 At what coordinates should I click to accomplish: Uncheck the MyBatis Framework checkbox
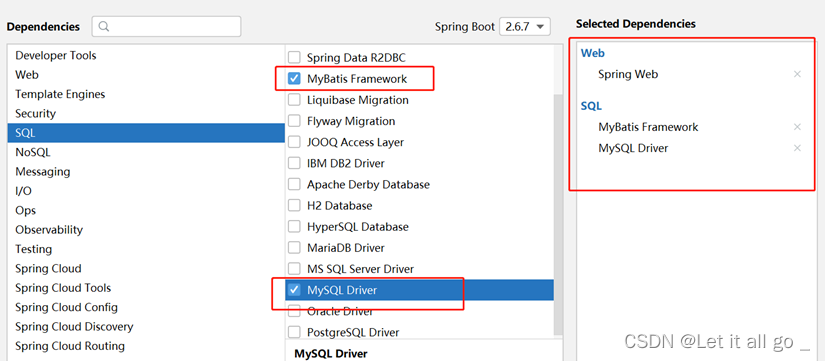pos(295,79)
